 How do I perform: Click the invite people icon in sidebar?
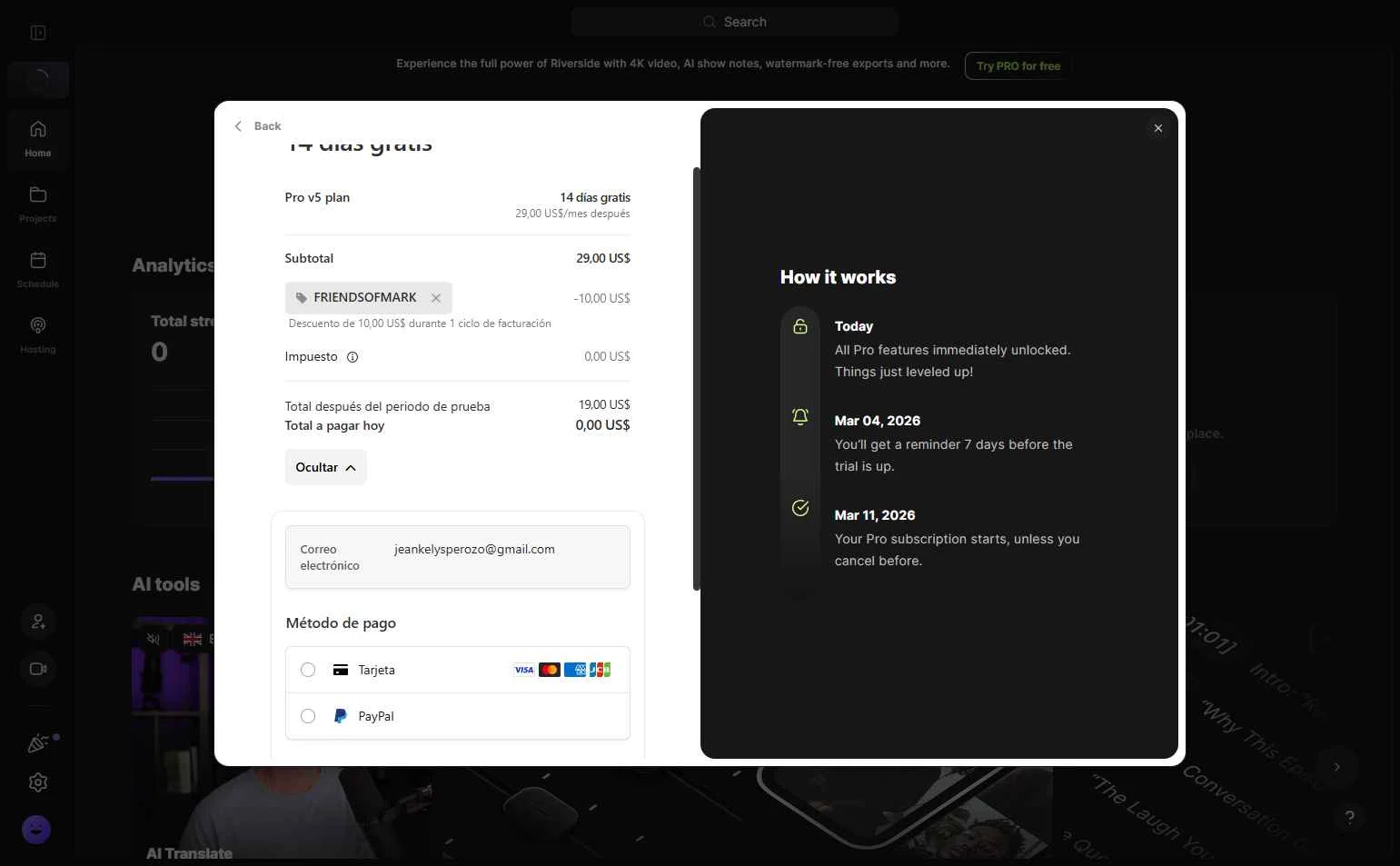point(38,622)
